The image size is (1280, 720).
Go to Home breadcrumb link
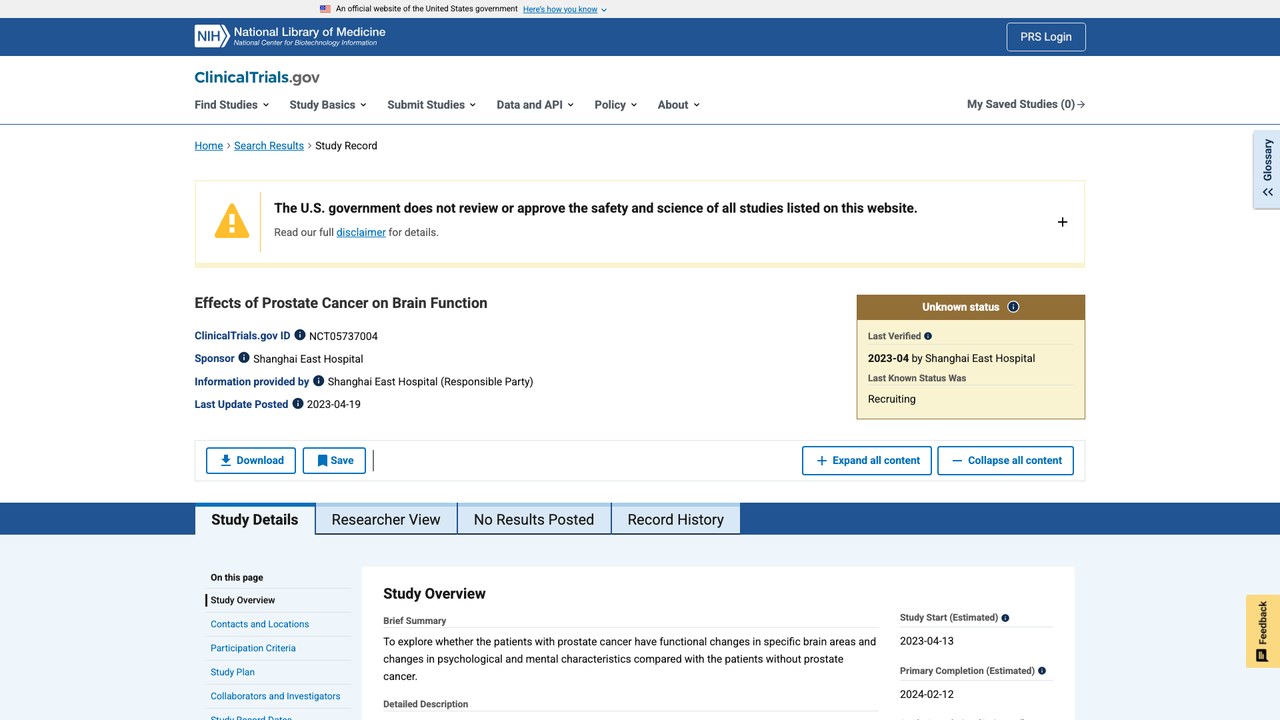pos(209,146)
